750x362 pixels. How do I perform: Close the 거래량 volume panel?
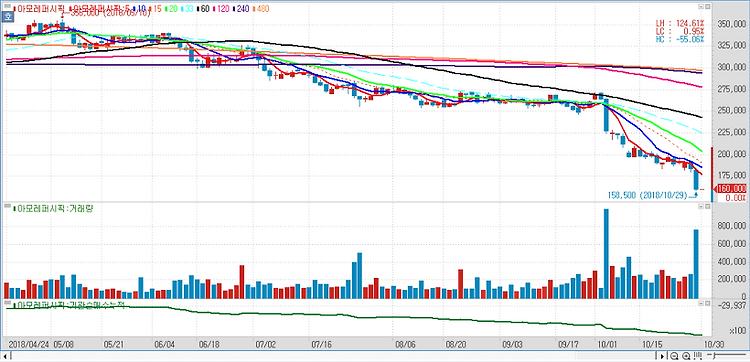(706, 206)
